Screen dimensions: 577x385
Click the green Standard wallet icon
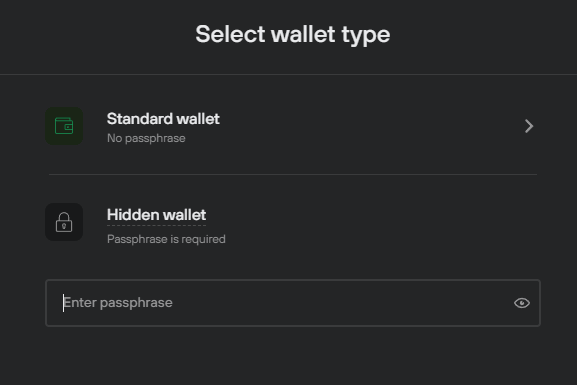click(64, 126)
